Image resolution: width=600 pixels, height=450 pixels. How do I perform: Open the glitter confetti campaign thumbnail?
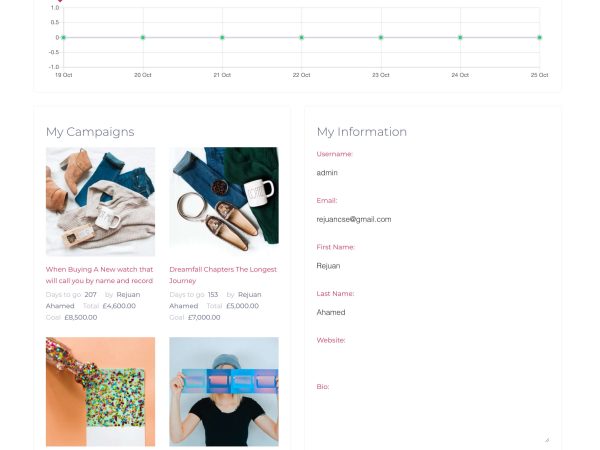100,391
